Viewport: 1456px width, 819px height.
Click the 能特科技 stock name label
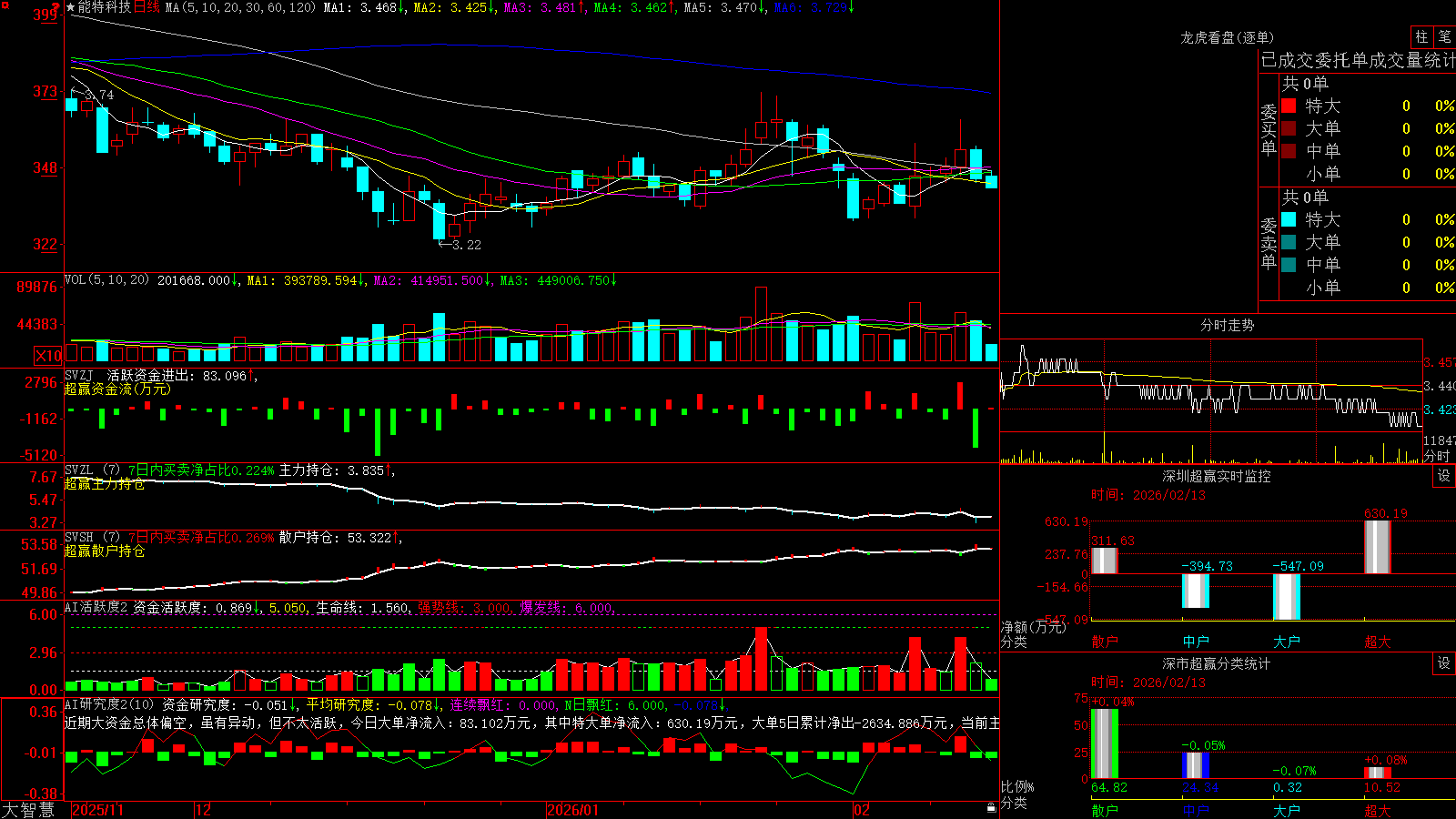[x=105, y=7]
